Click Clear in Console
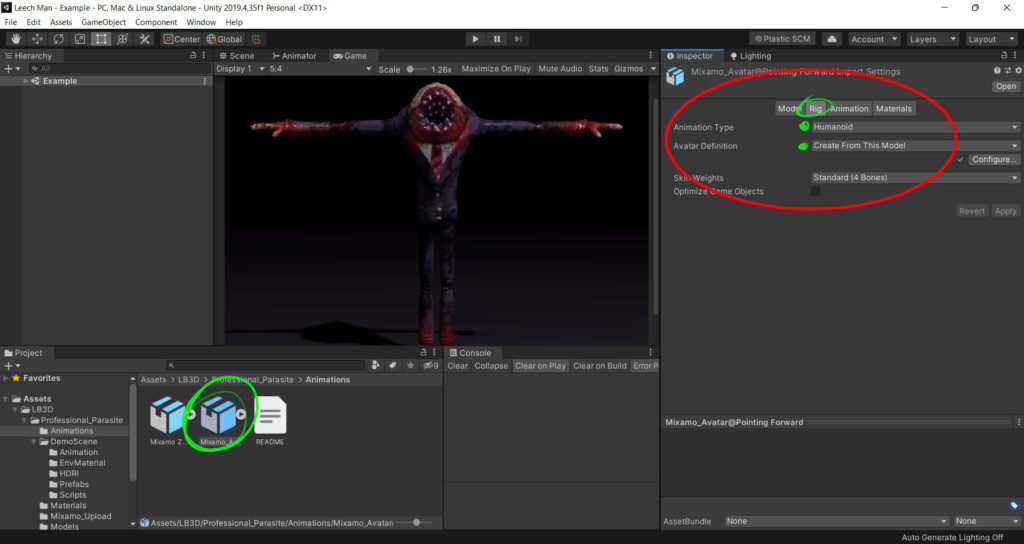The height and width of the screenshot is (544, 1024). (457, 366)
